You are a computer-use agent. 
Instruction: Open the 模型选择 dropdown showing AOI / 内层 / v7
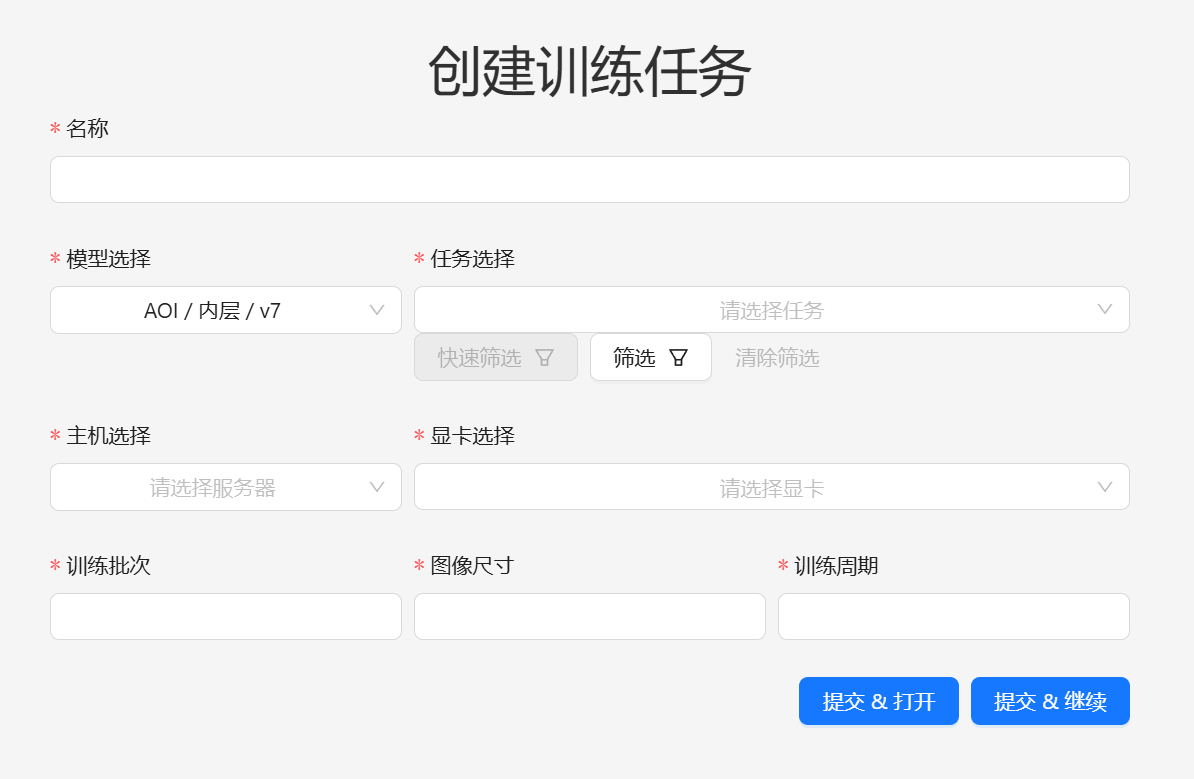pos(212,311)
